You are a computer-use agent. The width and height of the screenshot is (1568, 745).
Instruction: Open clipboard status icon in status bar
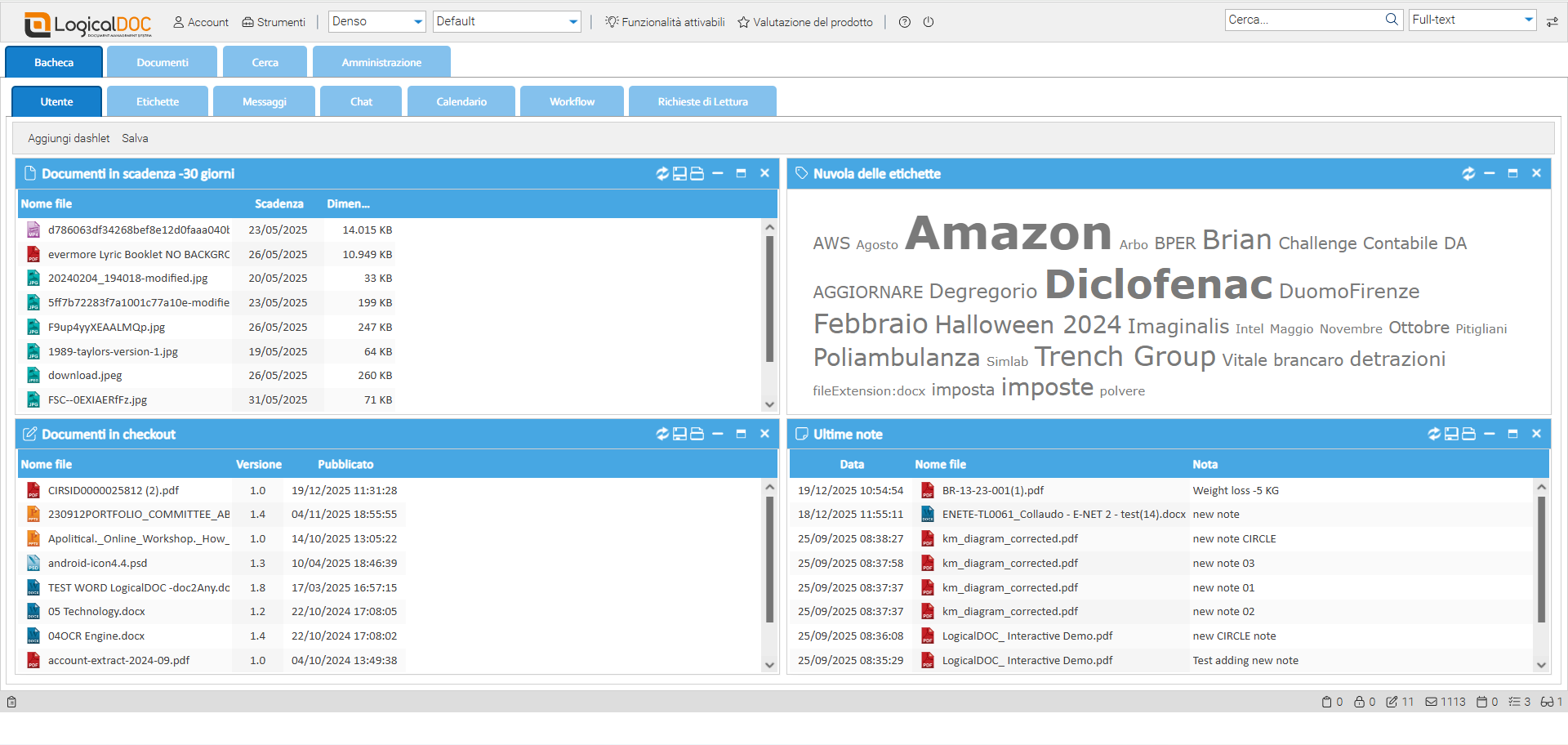pyautogui.click(x=1332, y=702)
